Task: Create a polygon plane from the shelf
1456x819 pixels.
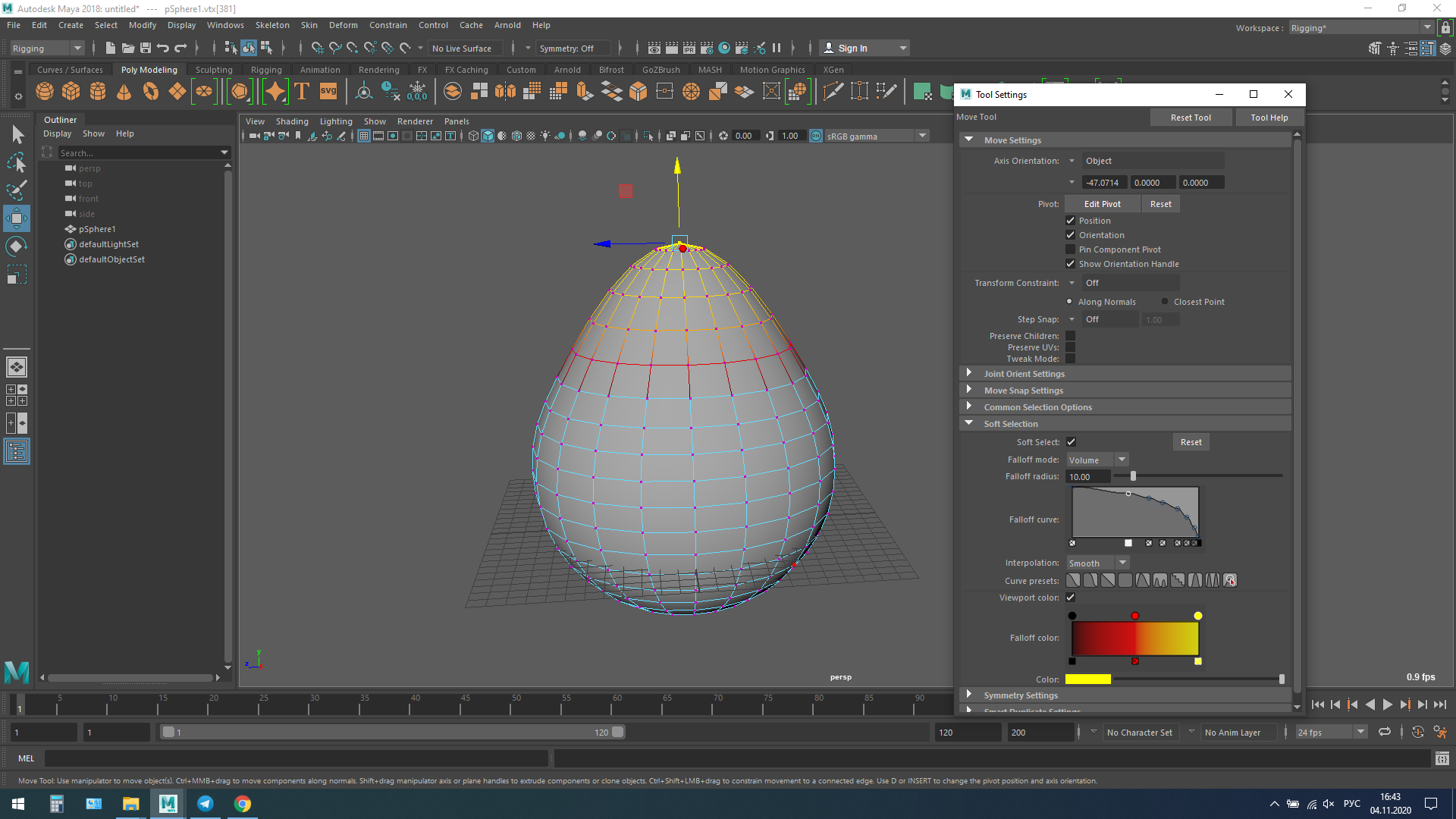Action: [177, 92]
